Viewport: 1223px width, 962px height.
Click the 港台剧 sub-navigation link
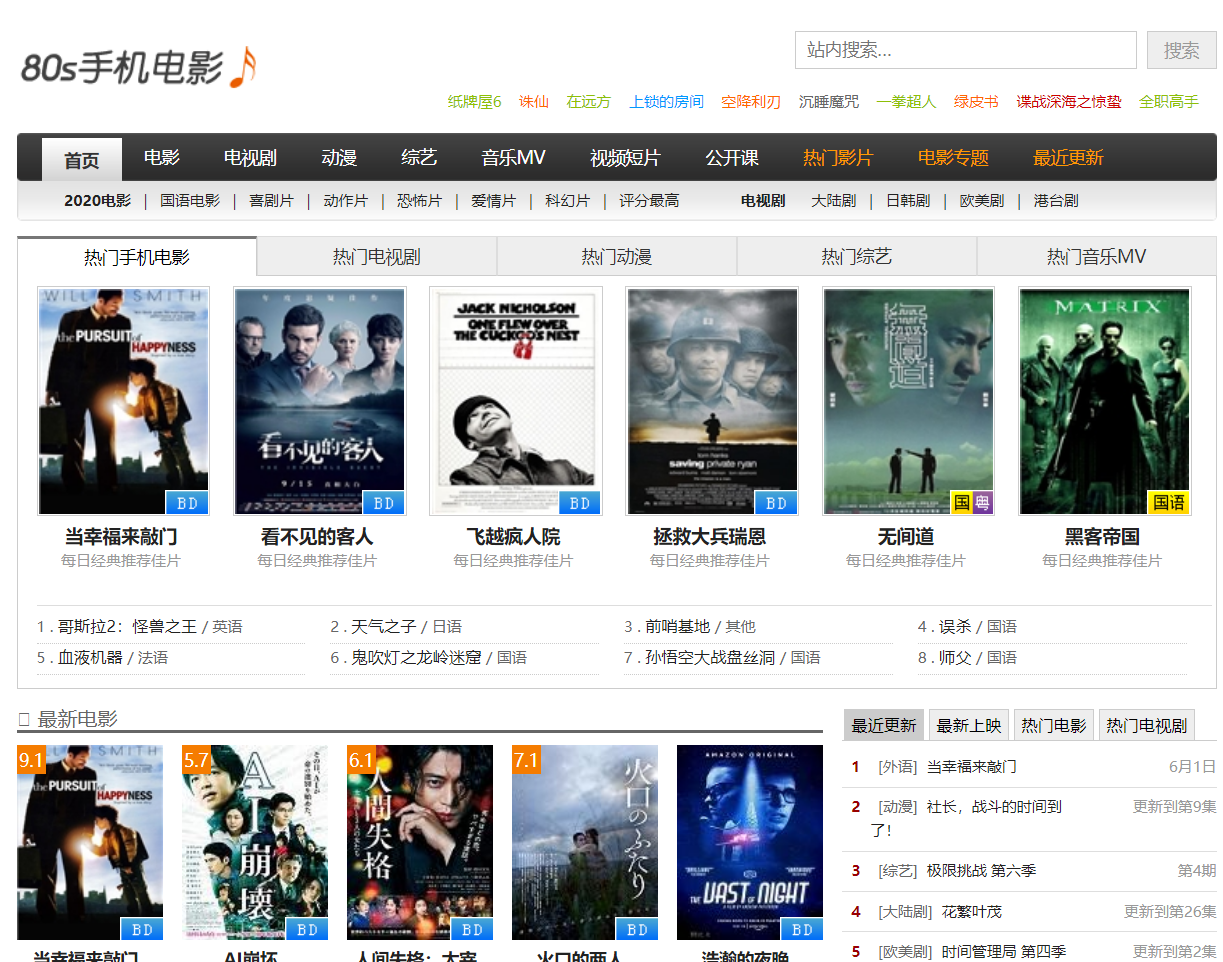pyautogui.click(x=1056, y=200)
